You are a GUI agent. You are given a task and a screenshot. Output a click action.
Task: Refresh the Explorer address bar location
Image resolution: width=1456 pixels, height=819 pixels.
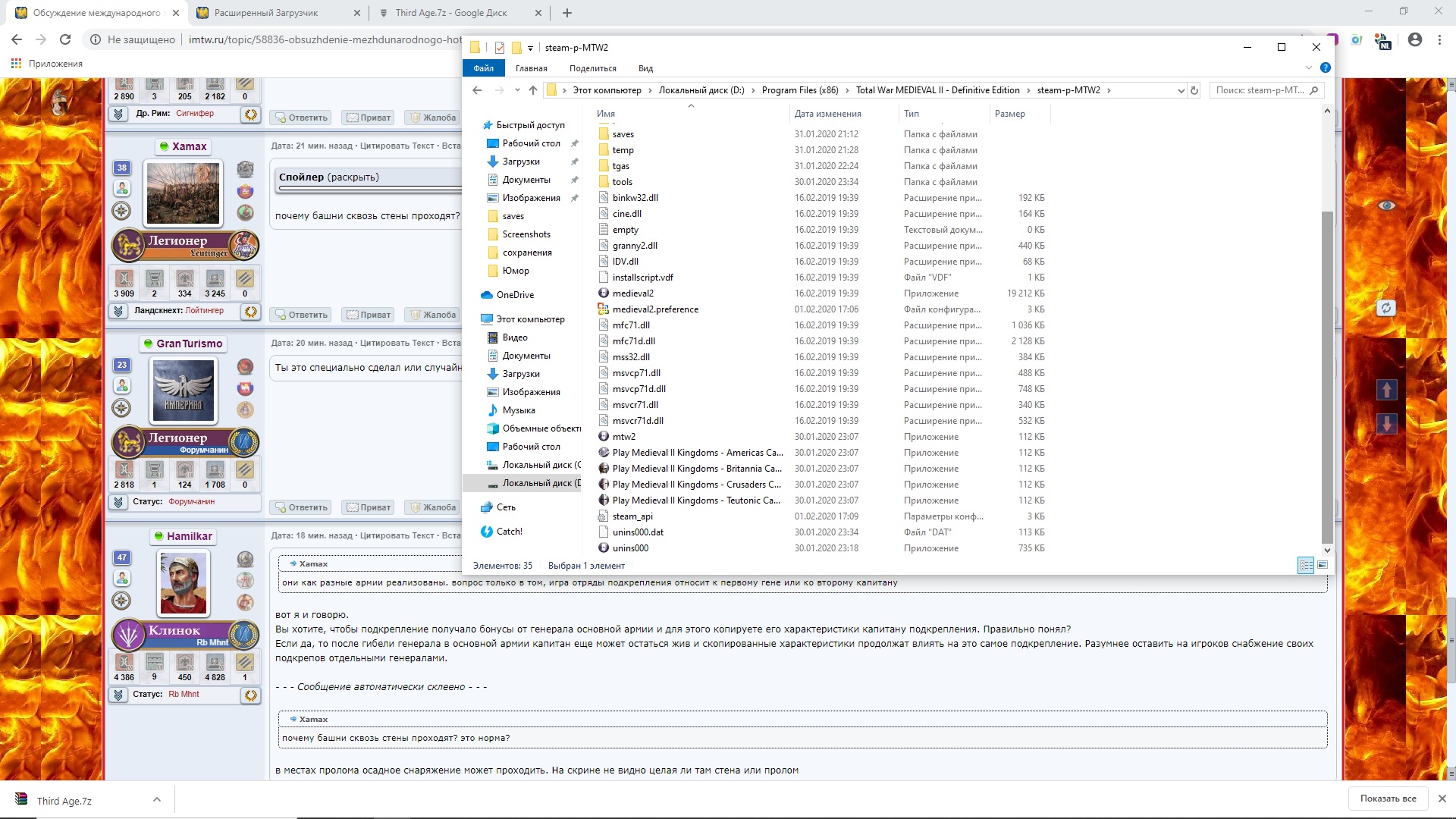[1194, 90]
